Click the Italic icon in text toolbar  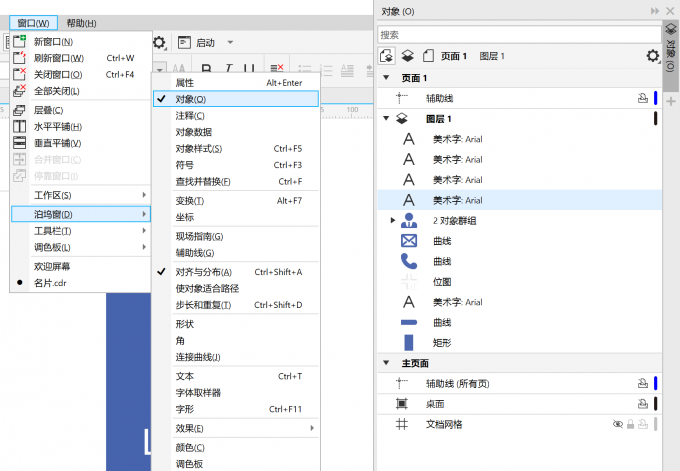229,69
